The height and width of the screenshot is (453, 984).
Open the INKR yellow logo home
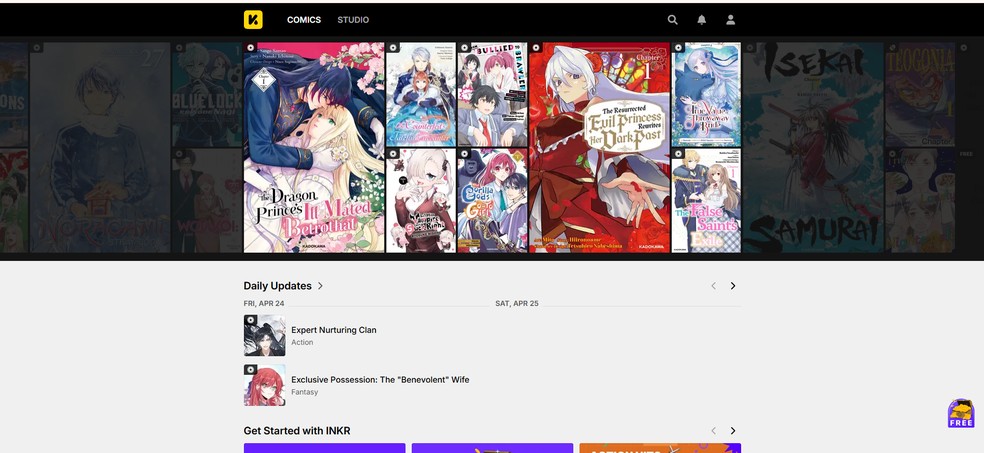click(x=253, y=19)
